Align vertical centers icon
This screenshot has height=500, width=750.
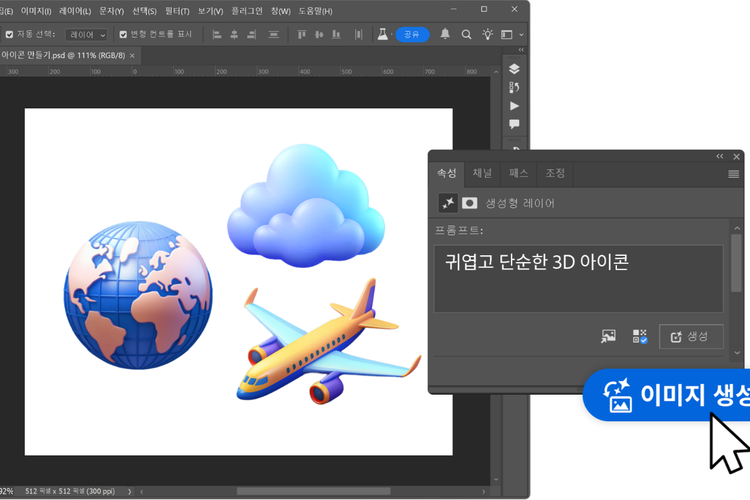(319, 34)
